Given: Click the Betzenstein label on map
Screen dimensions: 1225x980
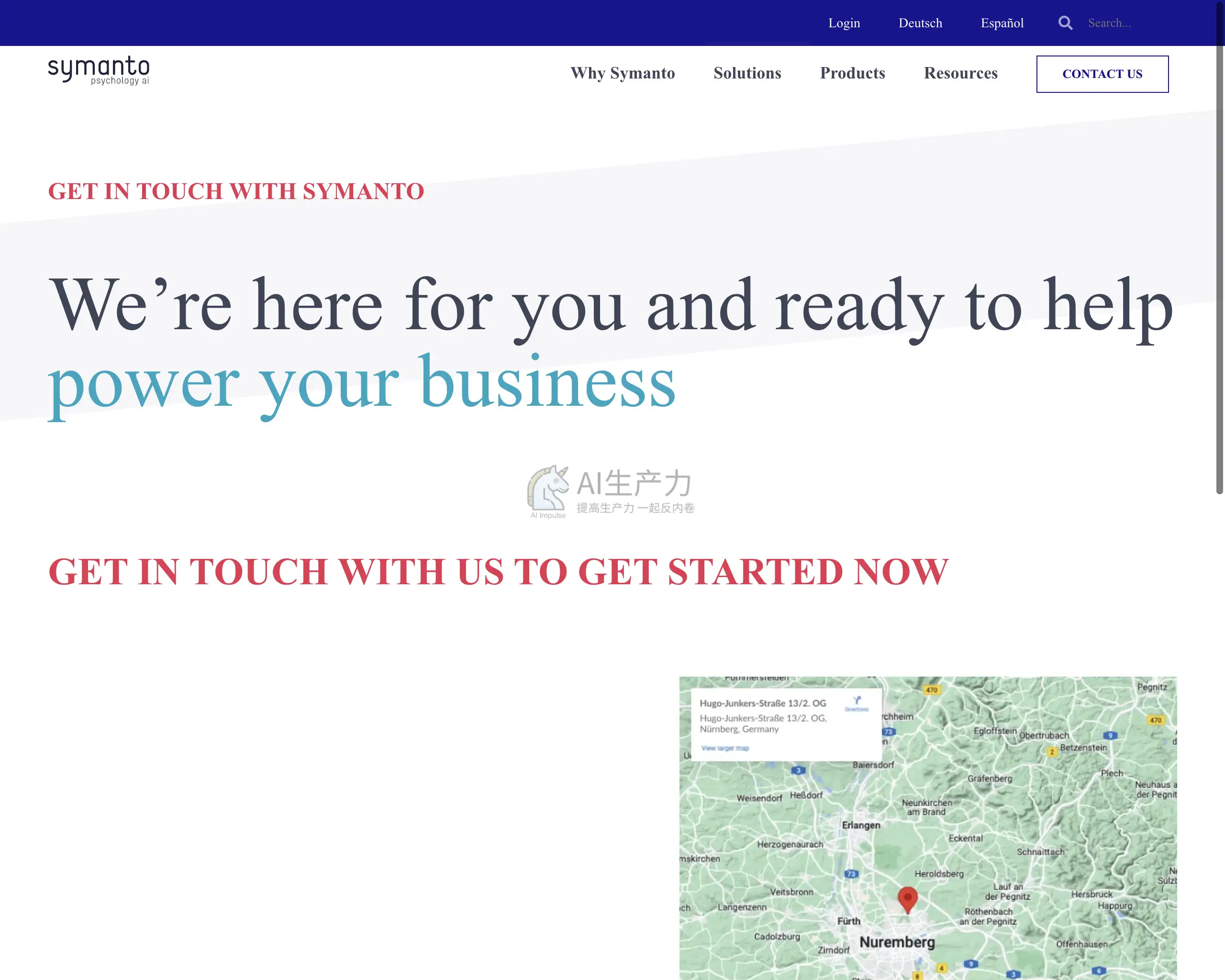Looking at the screenshot, I should click(x=1083, y=747).
